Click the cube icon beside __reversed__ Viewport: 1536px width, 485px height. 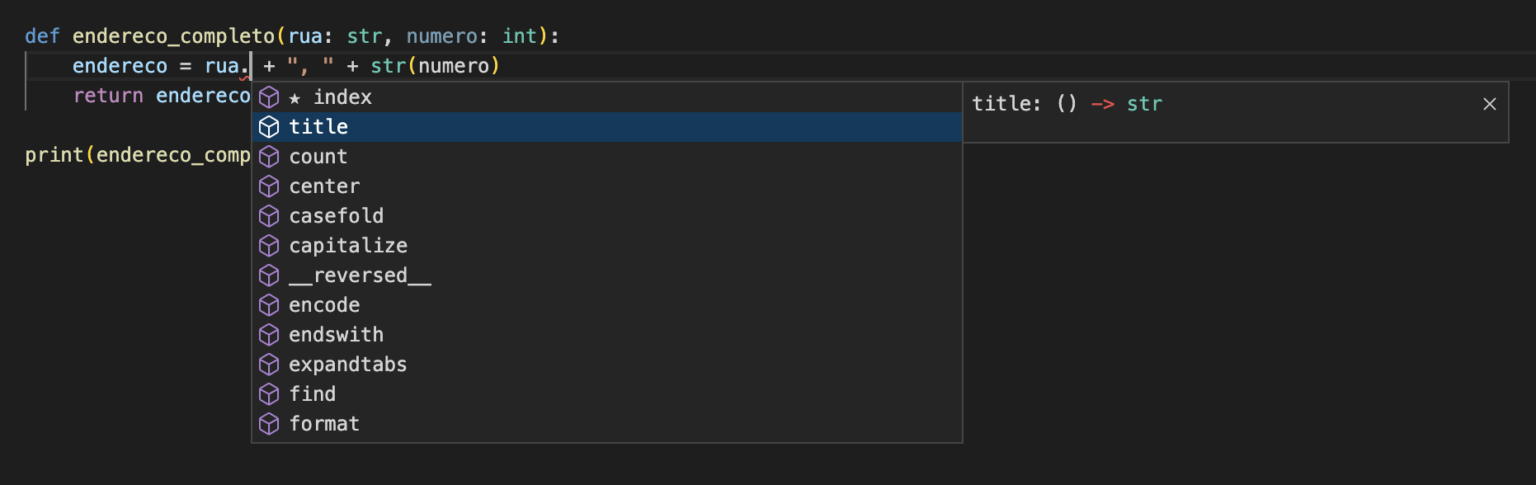[x=269, y=275]
